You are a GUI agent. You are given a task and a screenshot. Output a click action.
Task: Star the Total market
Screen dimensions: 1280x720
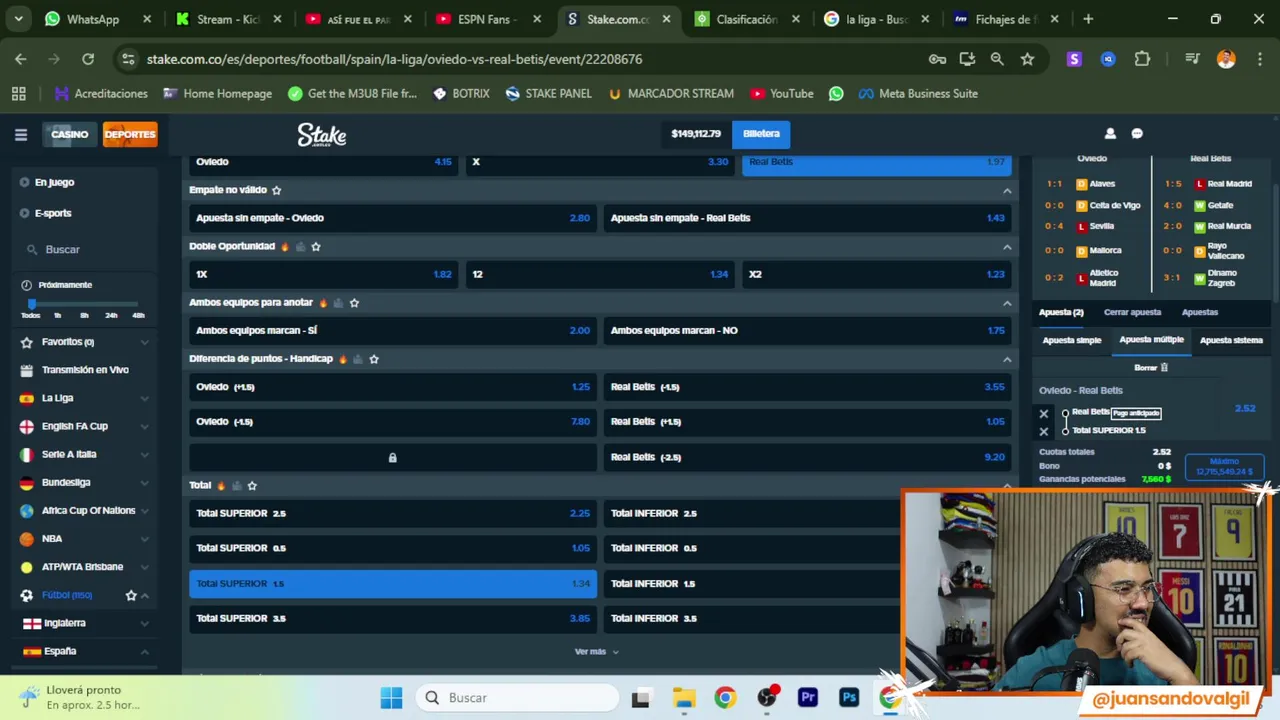pos(252,486)
